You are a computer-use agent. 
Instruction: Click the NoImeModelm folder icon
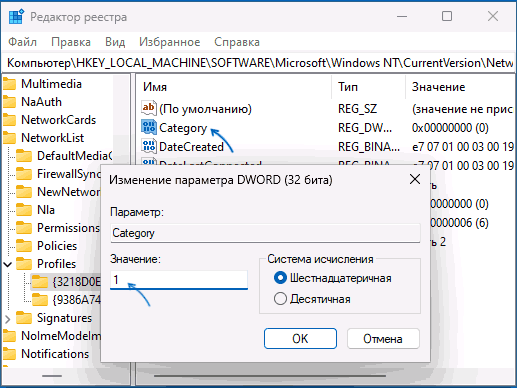coord(10,336)
